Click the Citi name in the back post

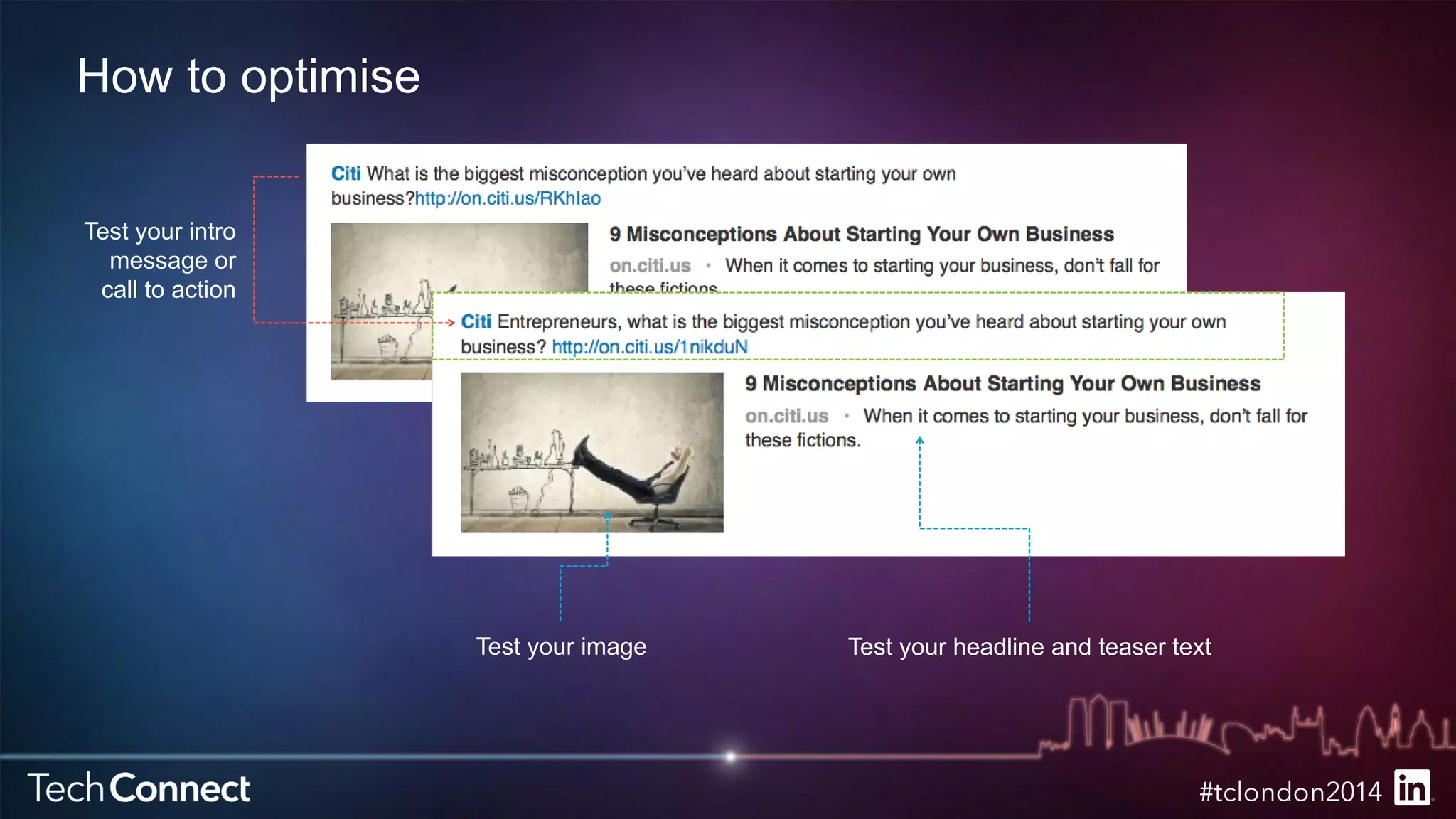pos(346,173)
